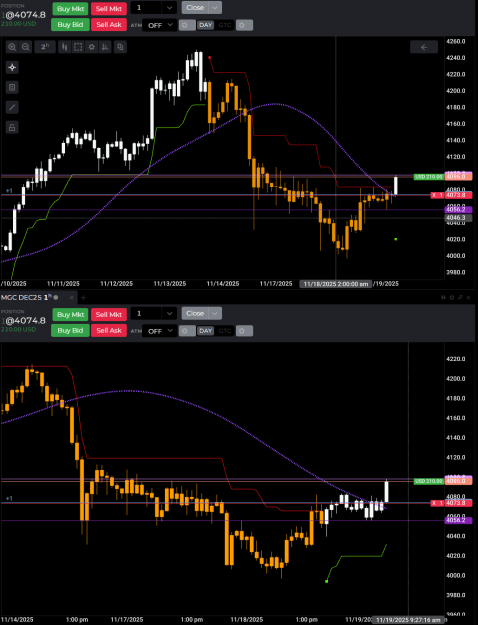Click the back arrow button on upper chart
This screenshot has width=478, height=625.
(424, 47)
